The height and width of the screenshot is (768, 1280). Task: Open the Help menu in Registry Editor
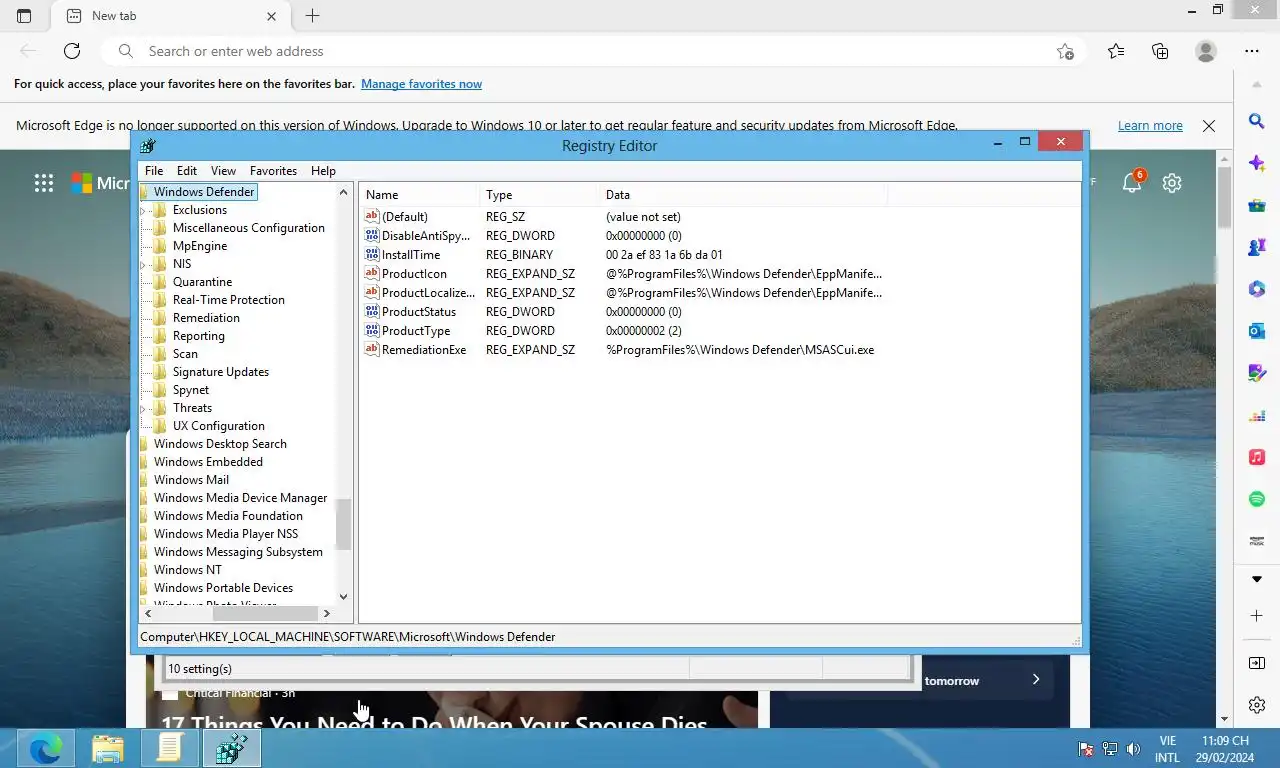323,171
